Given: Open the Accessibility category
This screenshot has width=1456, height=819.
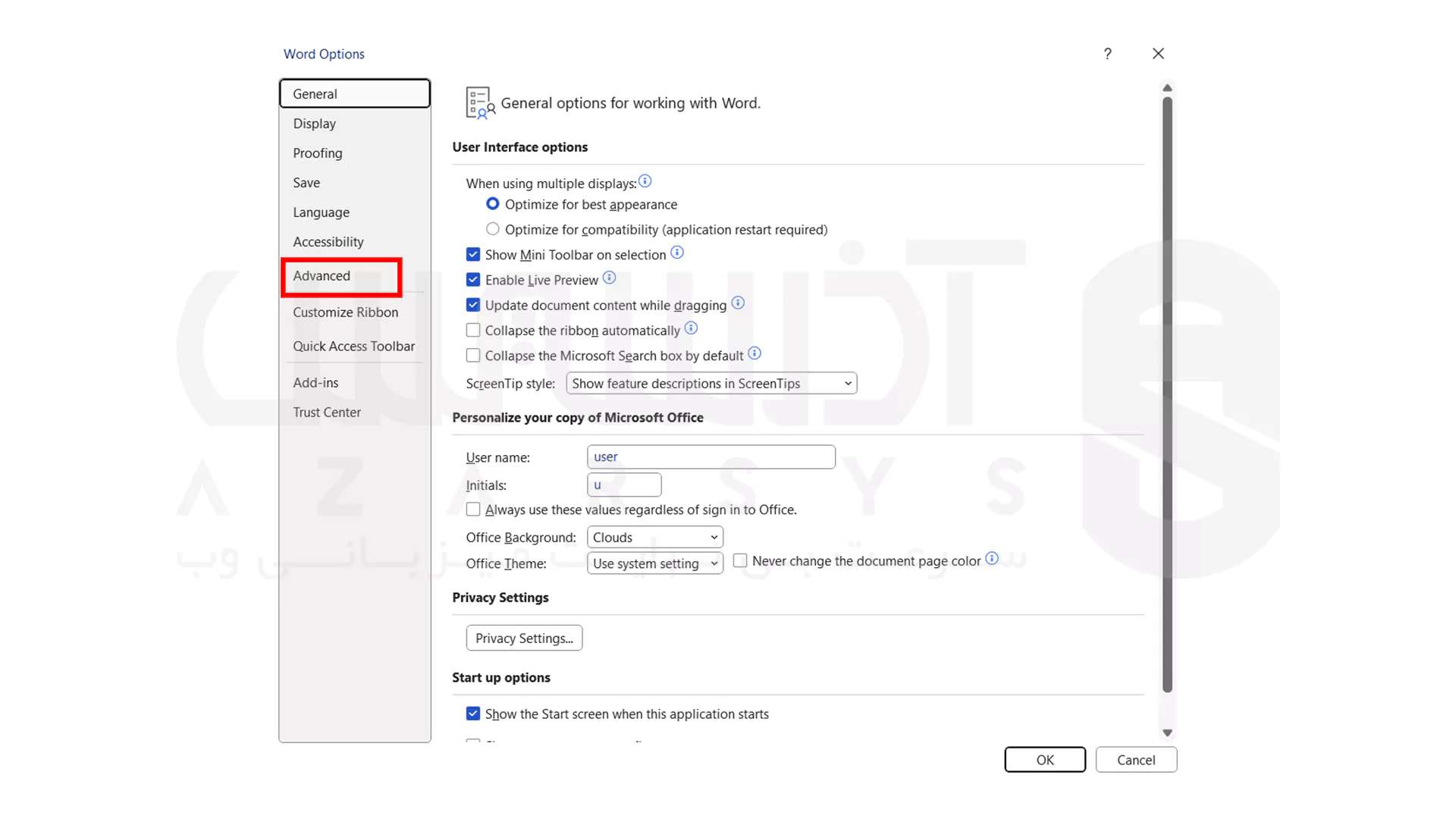Looking at the screenshot, I should coord(355,242).
